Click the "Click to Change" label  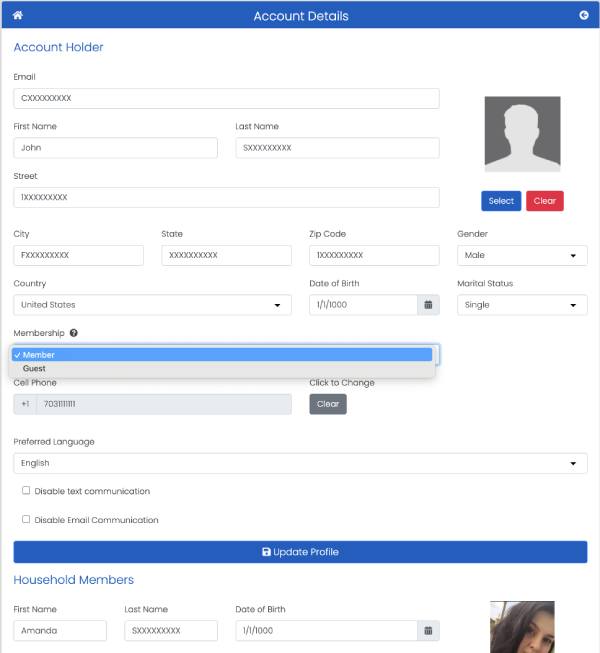click(x=342, y=382)
